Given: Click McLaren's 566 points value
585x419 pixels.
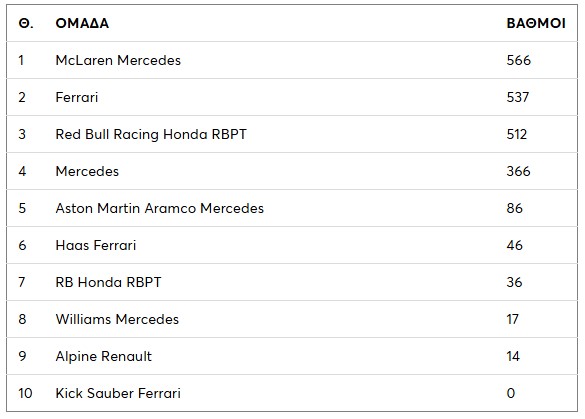Looking at the screenshot, I should [518, 60].
